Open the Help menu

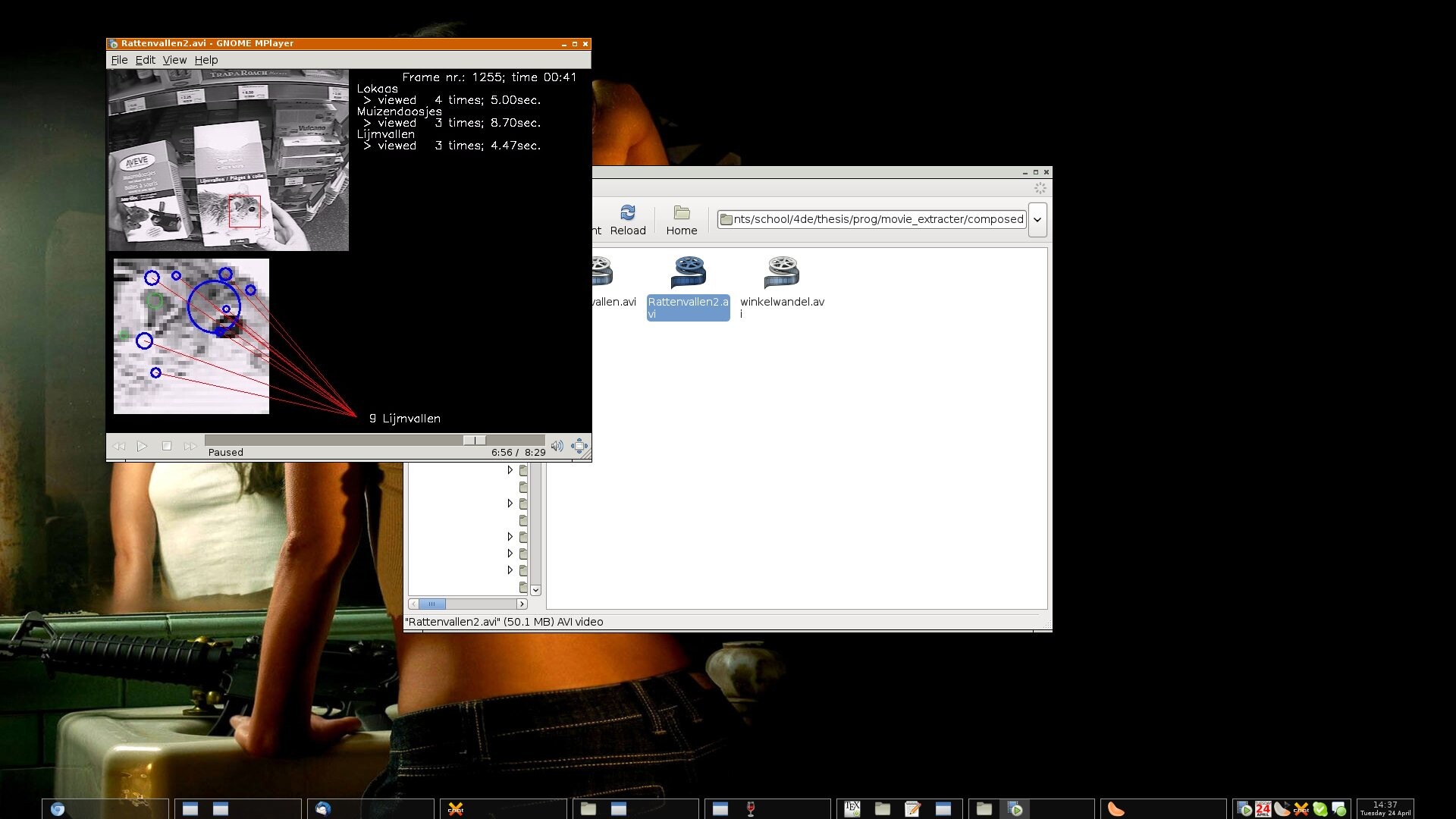[206, 60]
